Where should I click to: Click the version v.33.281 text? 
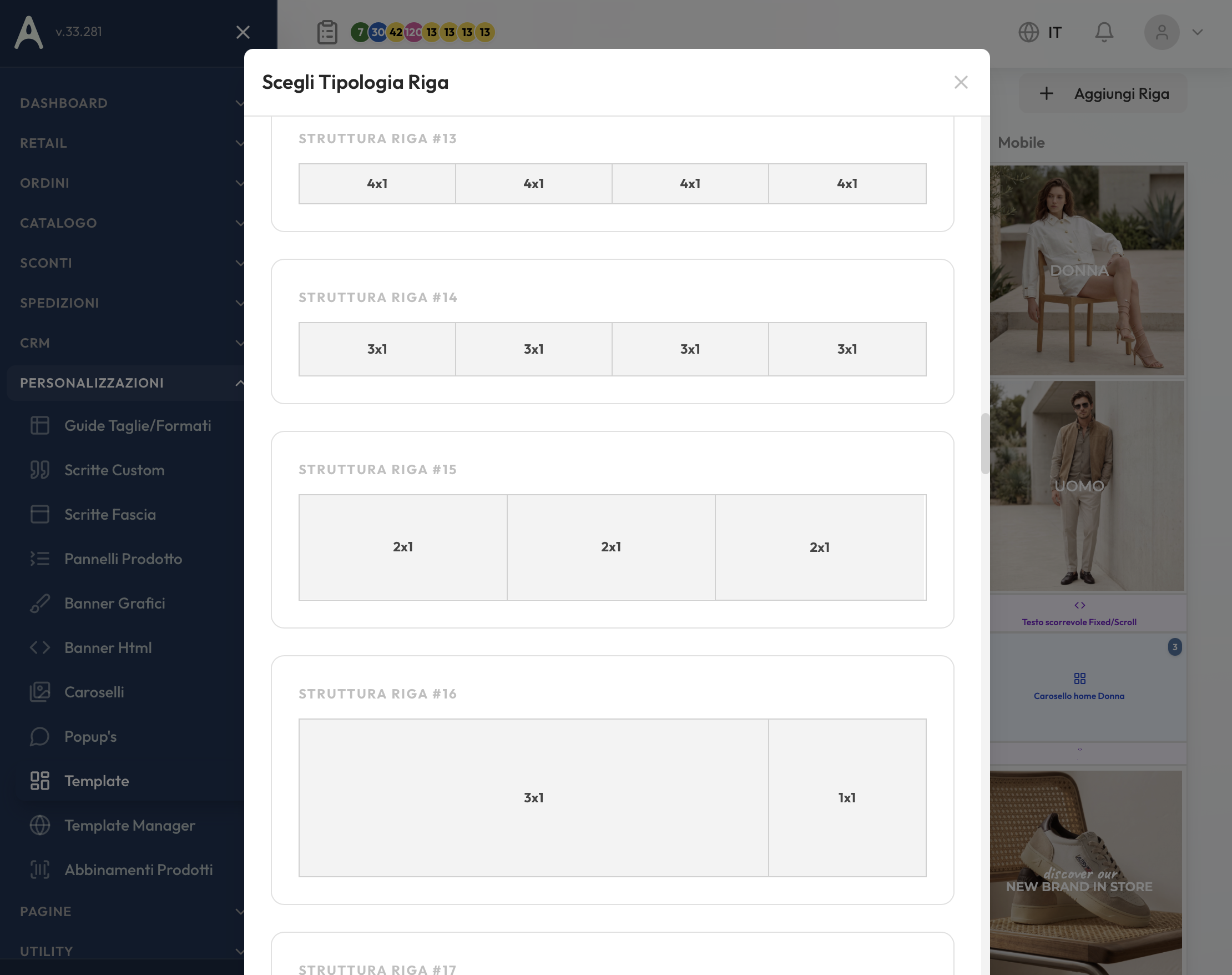79,32
